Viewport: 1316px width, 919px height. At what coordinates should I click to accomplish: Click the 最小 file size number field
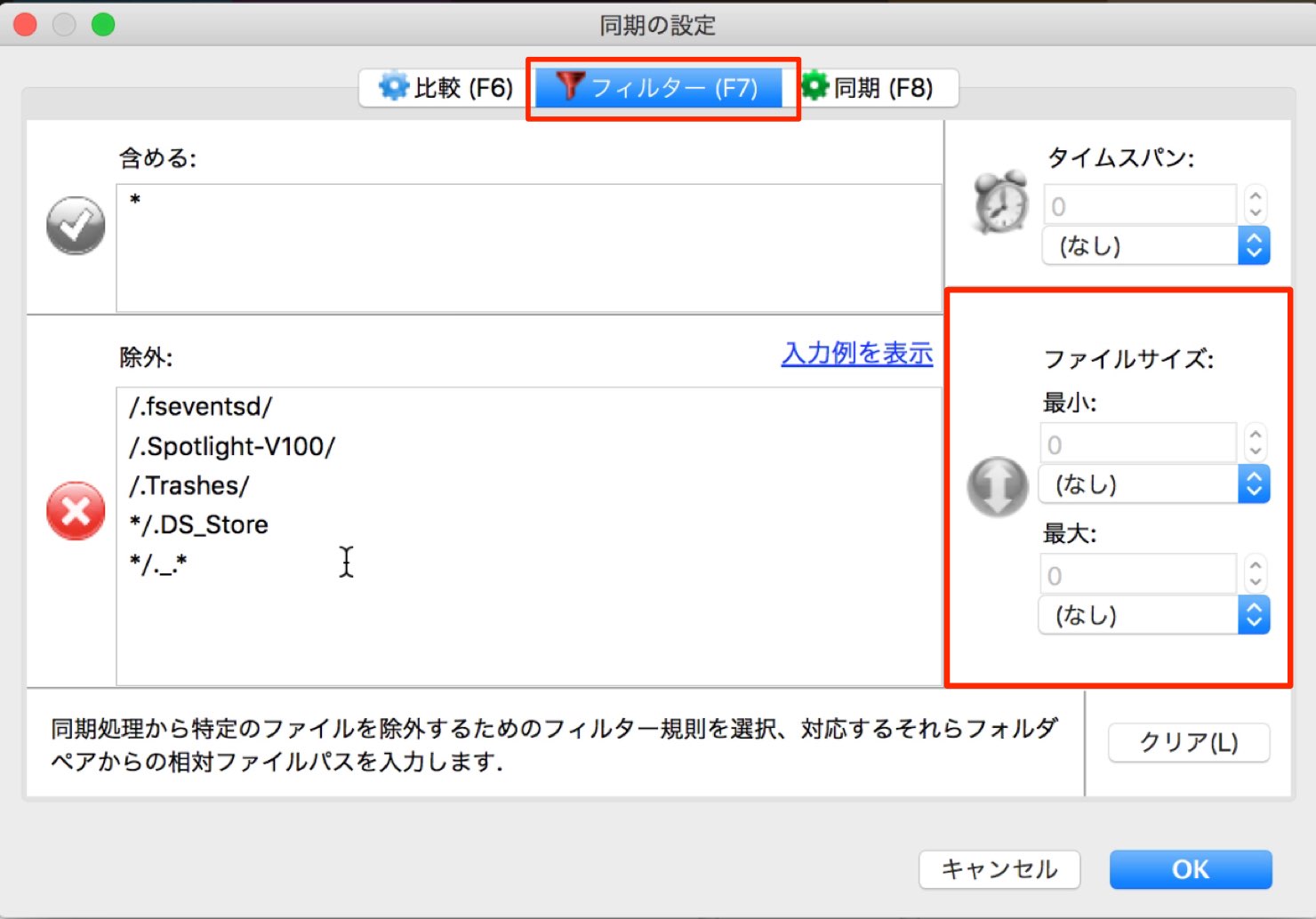[1138, 444]
